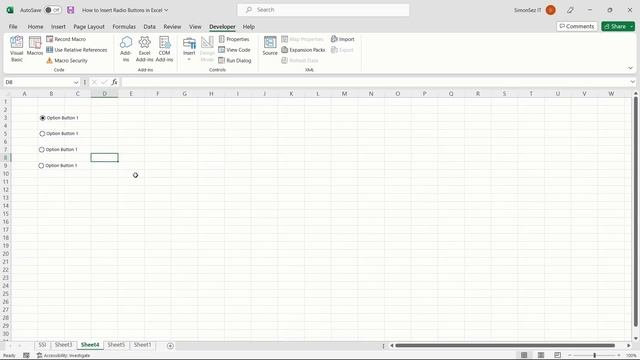
Task: Open the Name Box dropdown
Action: click(76, 82)
